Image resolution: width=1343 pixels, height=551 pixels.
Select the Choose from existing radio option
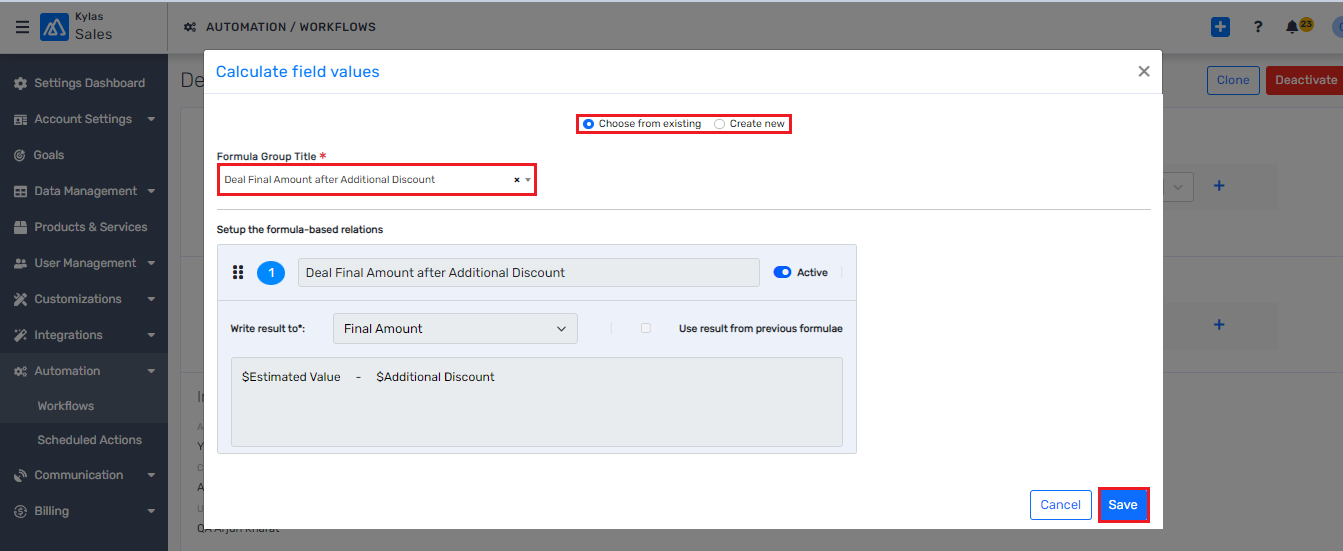(589, 124)
